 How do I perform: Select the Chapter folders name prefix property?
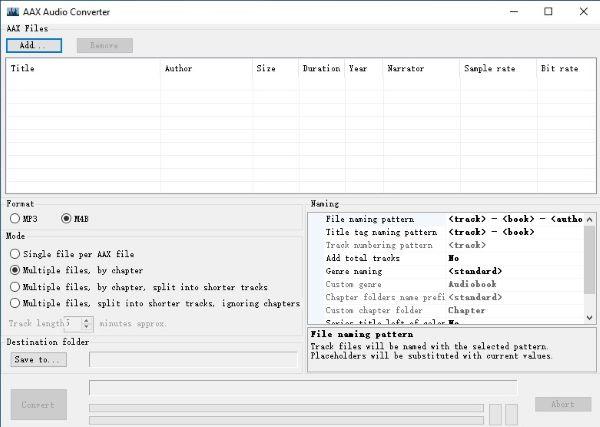[385, 297]
